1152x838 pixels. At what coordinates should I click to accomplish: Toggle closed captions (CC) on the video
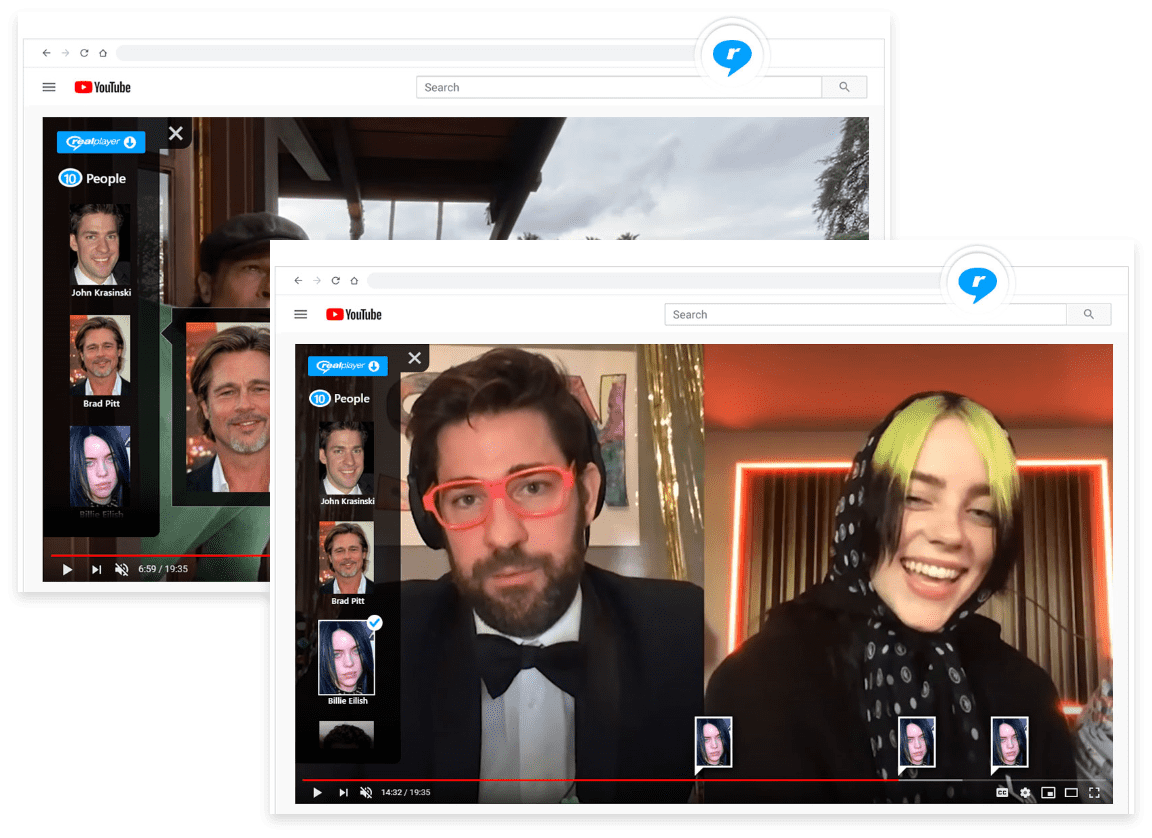click(x=1002, y=792)
